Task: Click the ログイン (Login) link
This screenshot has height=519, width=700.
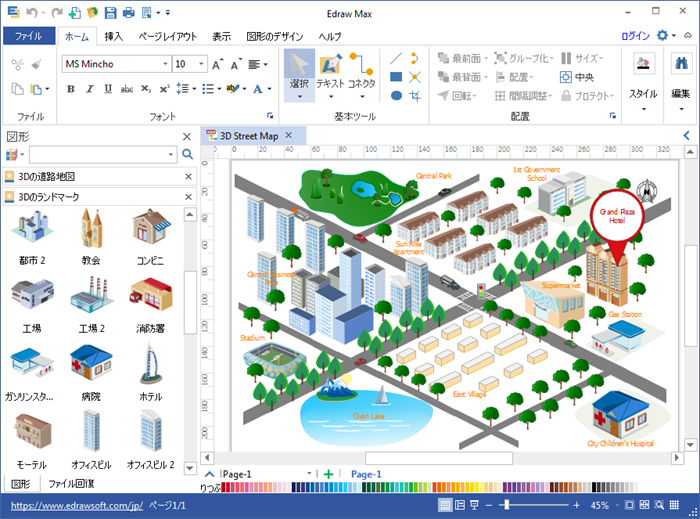Action: pos(635,36)
